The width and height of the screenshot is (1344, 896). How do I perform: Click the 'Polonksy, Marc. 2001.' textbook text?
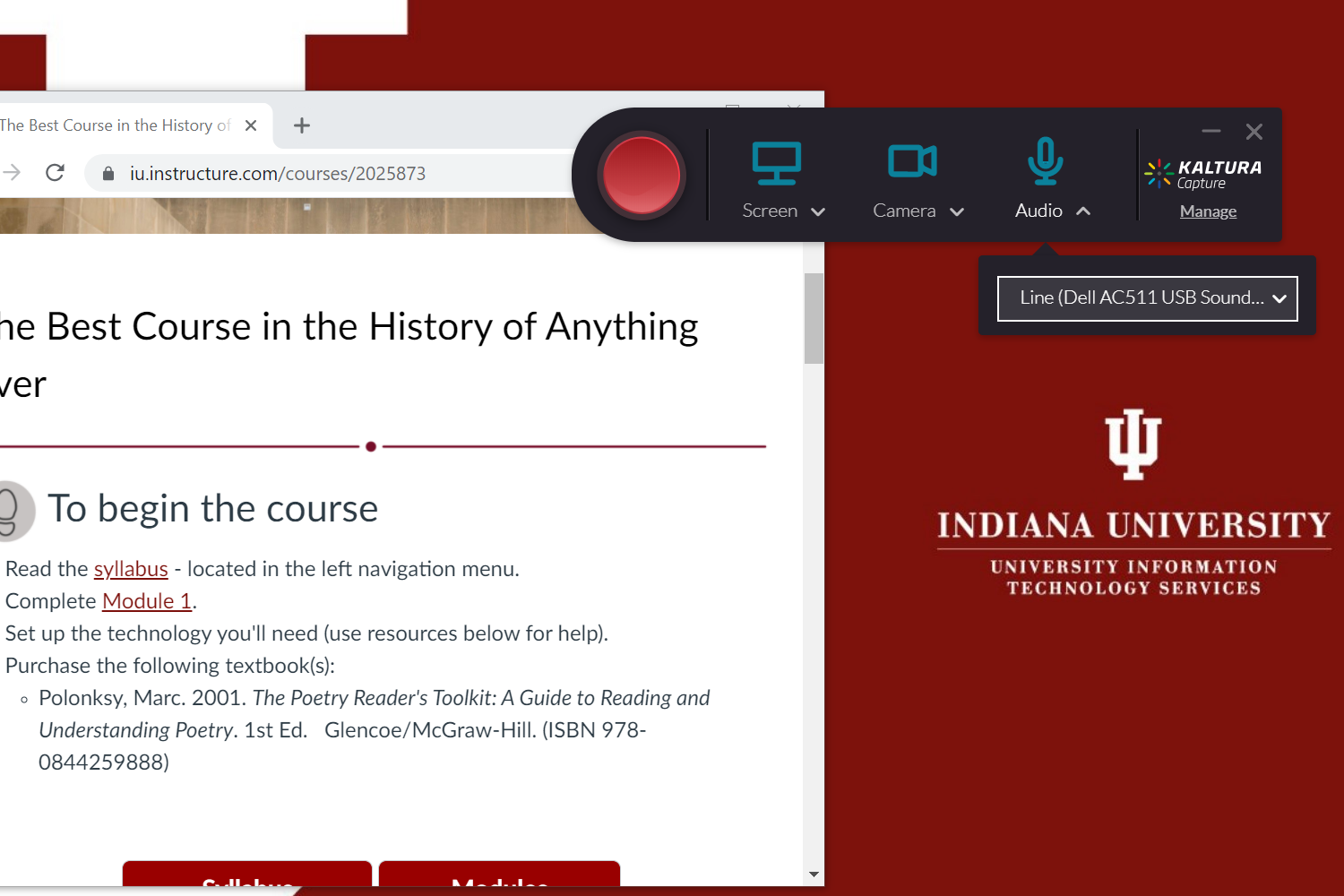142,698
